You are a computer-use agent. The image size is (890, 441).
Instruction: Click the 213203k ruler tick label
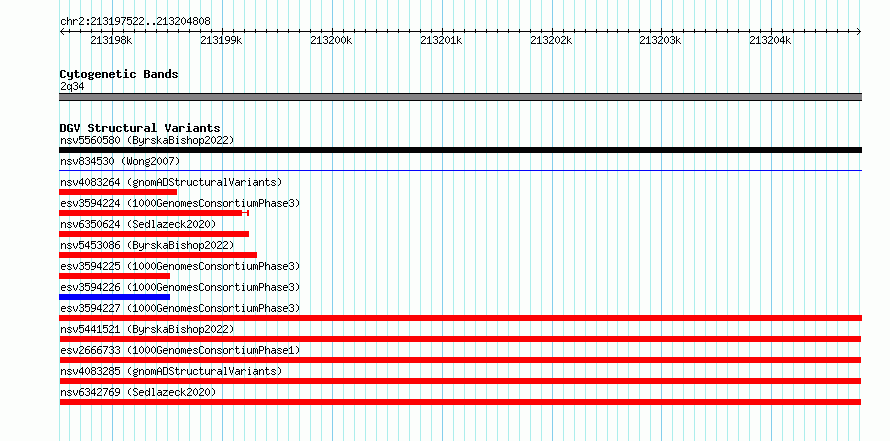click(x=661, y=41)
